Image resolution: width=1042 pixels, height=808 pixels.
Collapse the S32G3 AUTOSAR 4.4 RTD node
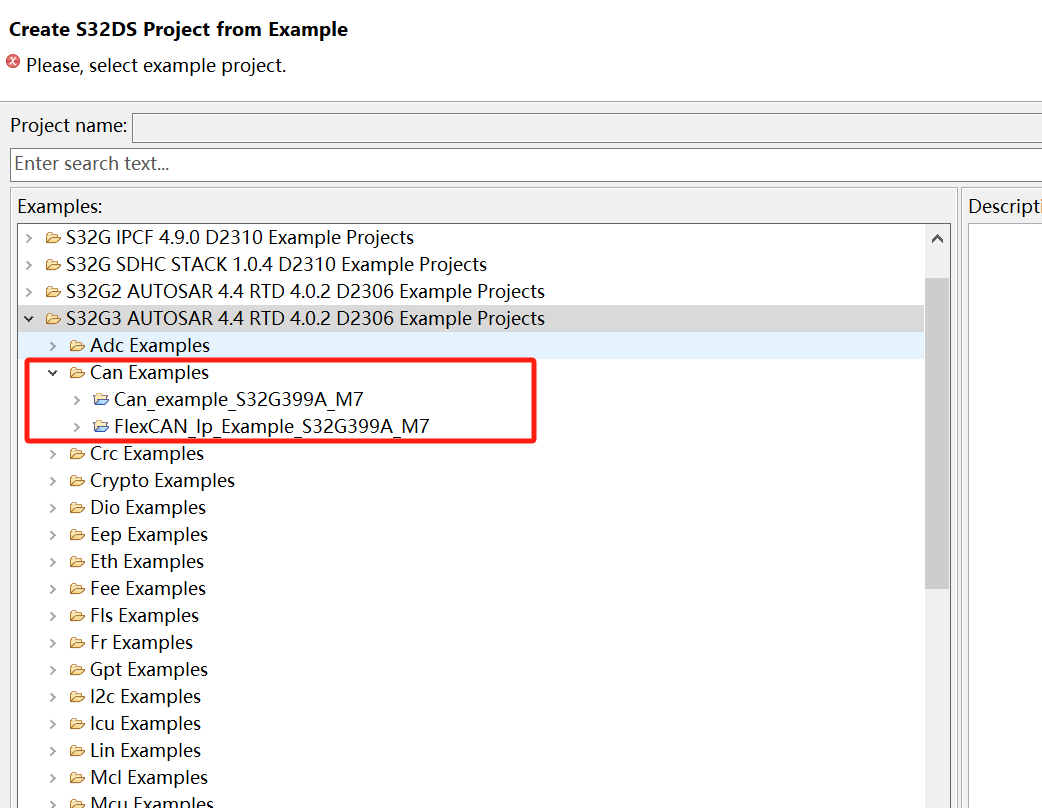28,318
